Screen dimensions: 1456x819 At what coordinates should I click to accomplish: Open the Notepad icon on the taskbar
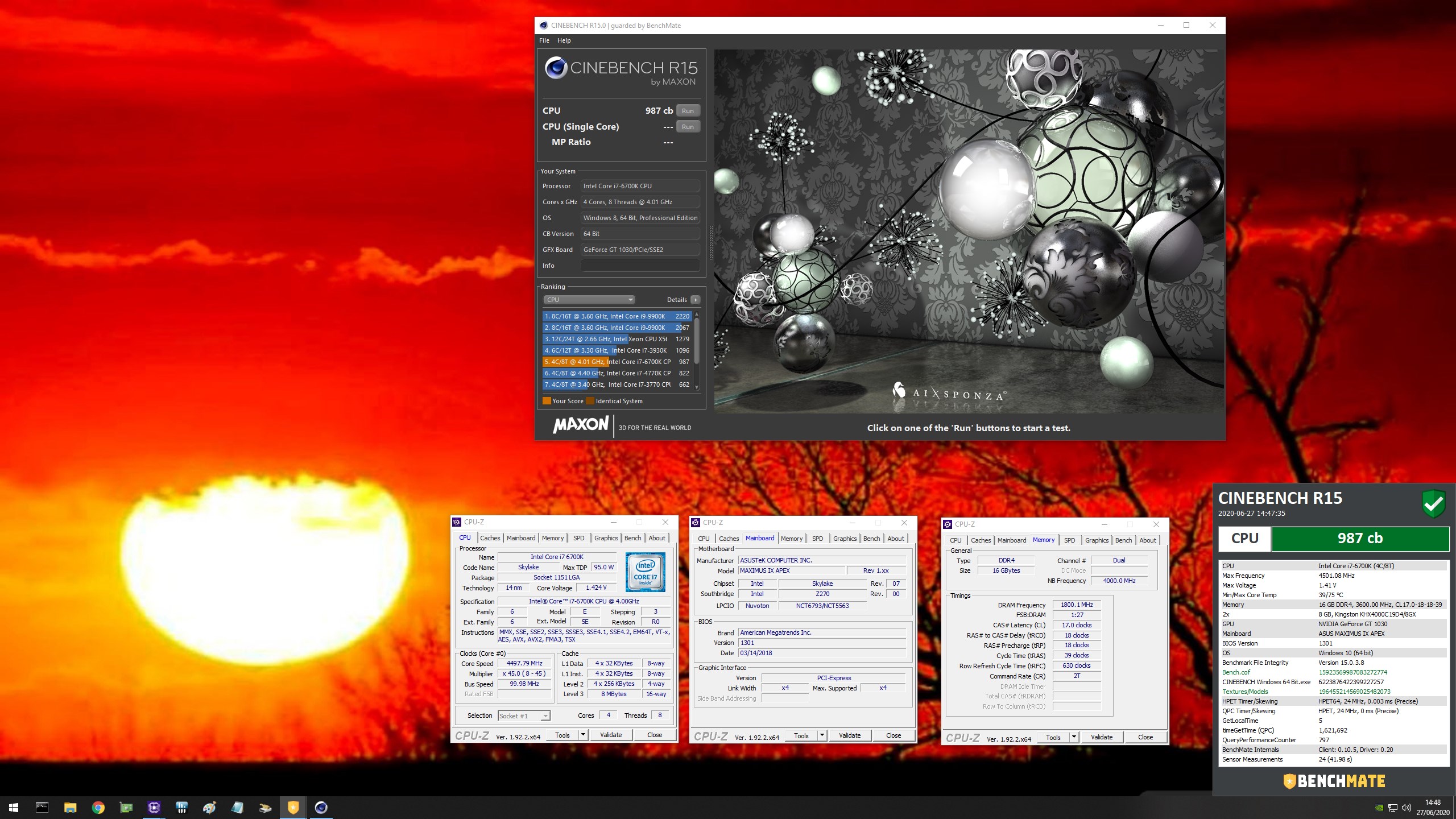237,807
